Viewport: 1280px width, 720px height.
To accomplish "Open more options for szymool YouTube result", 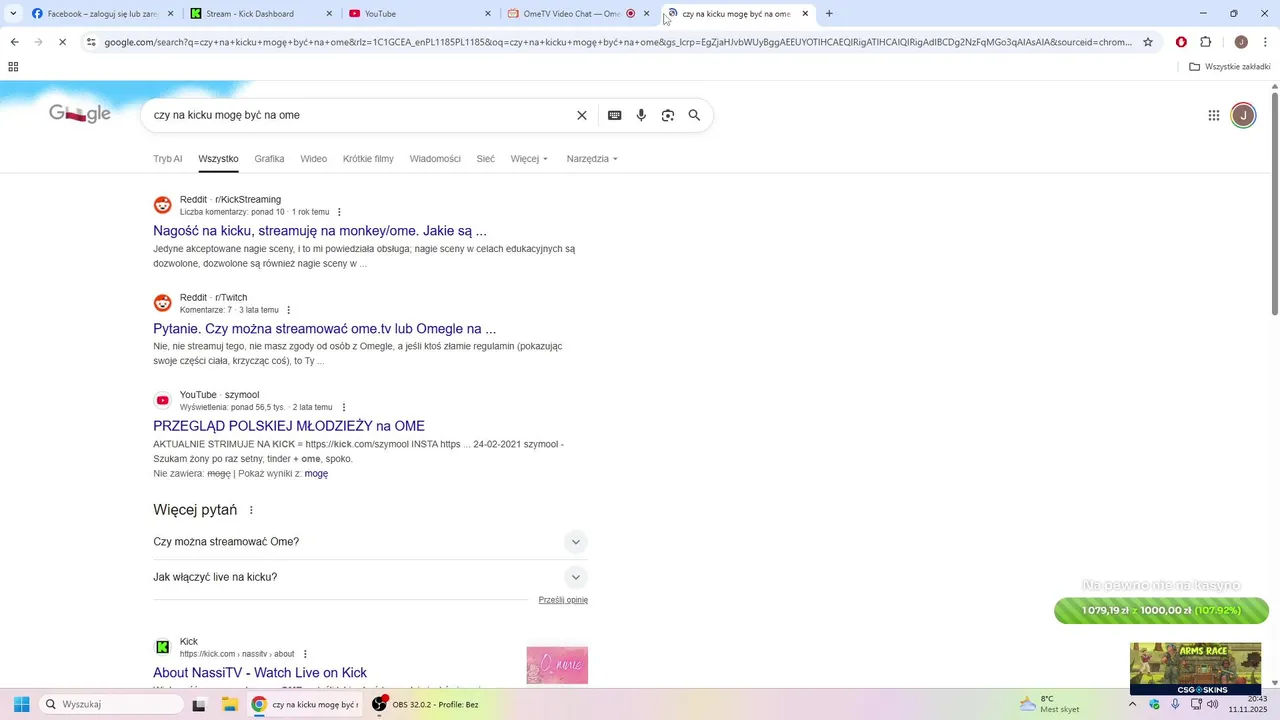I will (x=344, y=407).
